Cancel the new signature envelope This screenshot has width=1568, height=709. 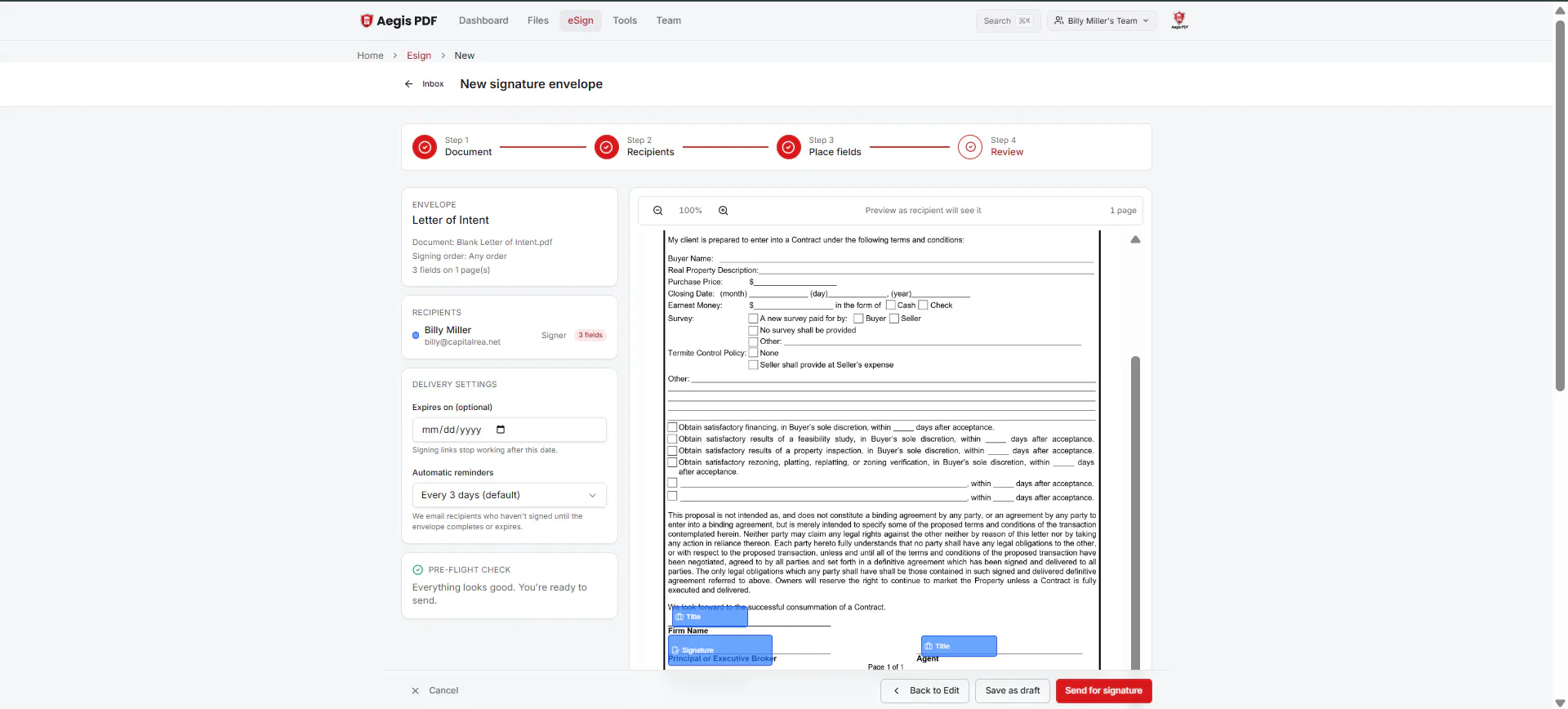434,691
